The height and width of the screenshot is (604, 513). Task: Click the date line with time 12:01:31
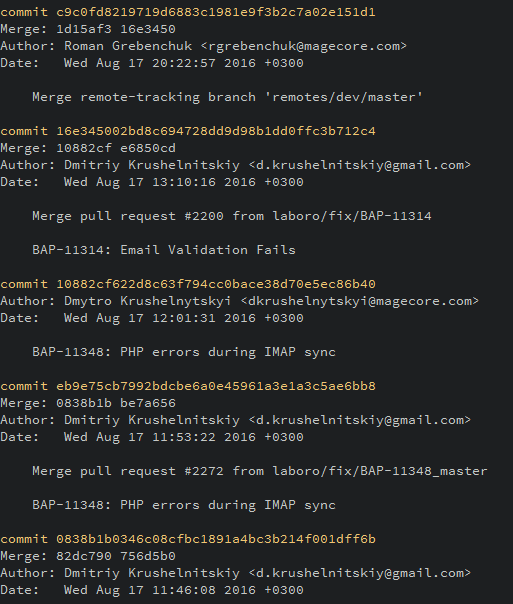[152, 318]
